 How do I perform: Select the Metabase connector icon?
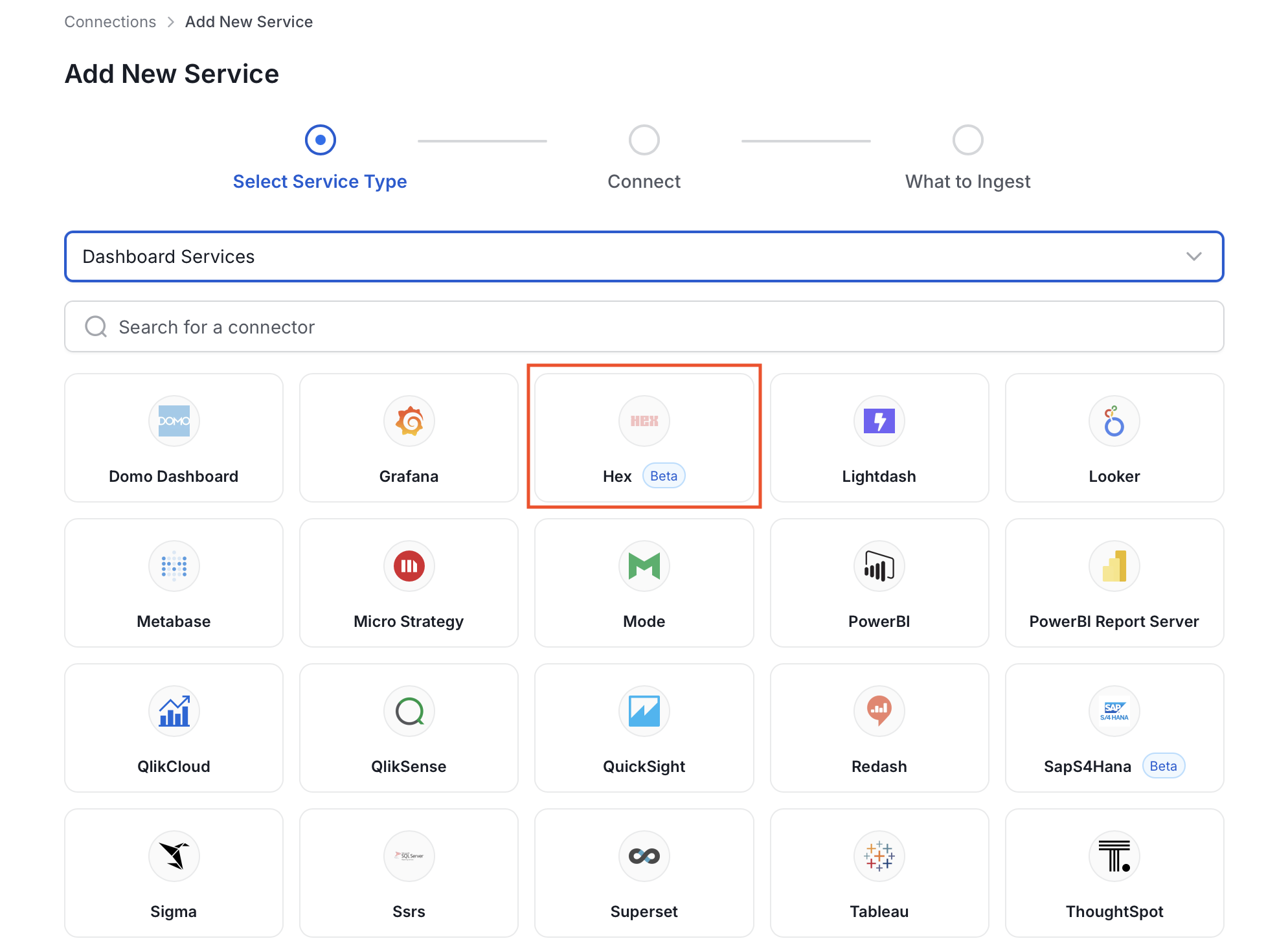tap(174, 566)
